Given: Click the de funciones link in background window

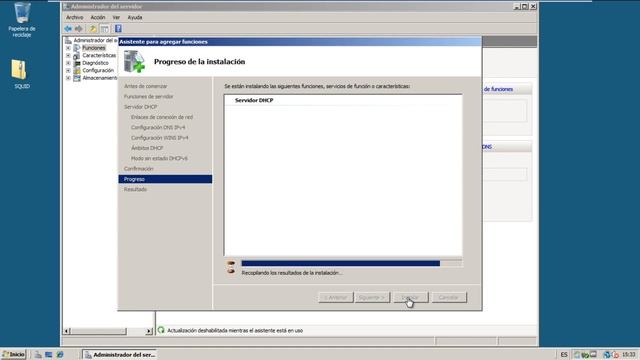Looking at the screenshot, I should [498, 89].
